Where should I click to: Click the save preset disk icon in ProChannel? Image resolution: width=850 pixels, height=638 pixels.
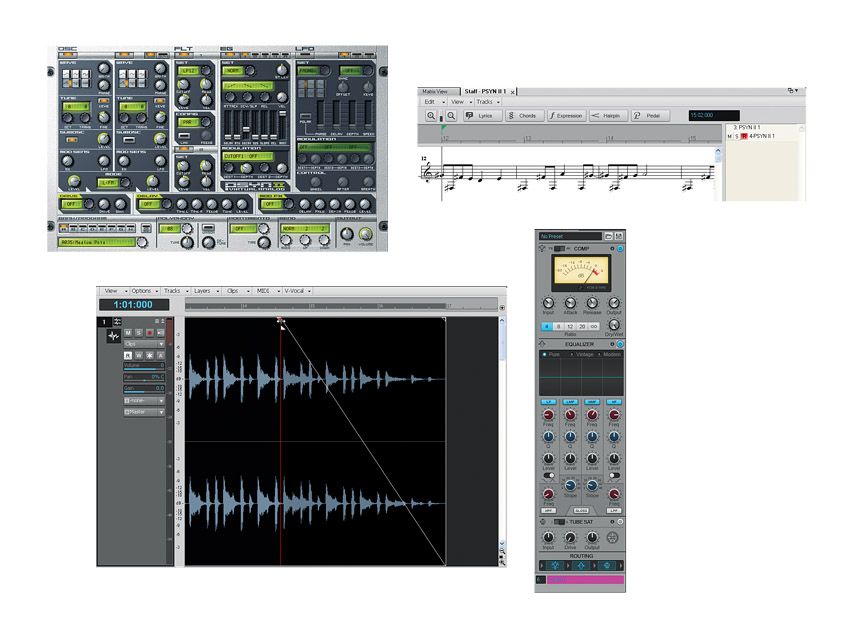pos(619,236)
